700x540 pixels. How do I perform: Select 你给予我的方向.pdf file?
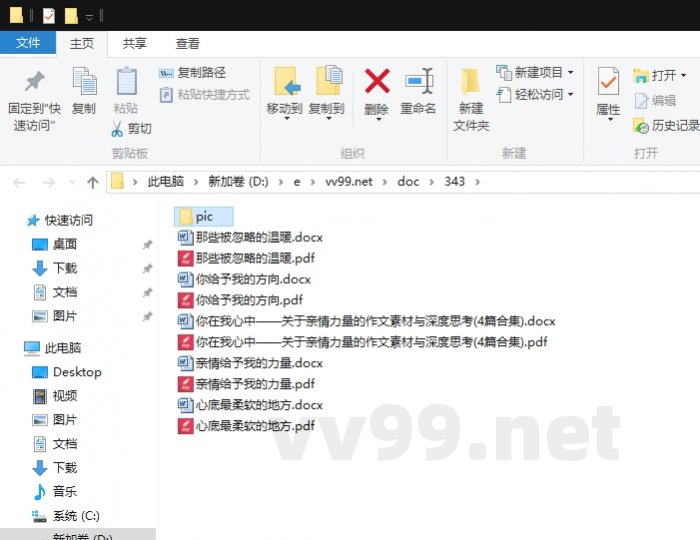click(x=240, y=300)
